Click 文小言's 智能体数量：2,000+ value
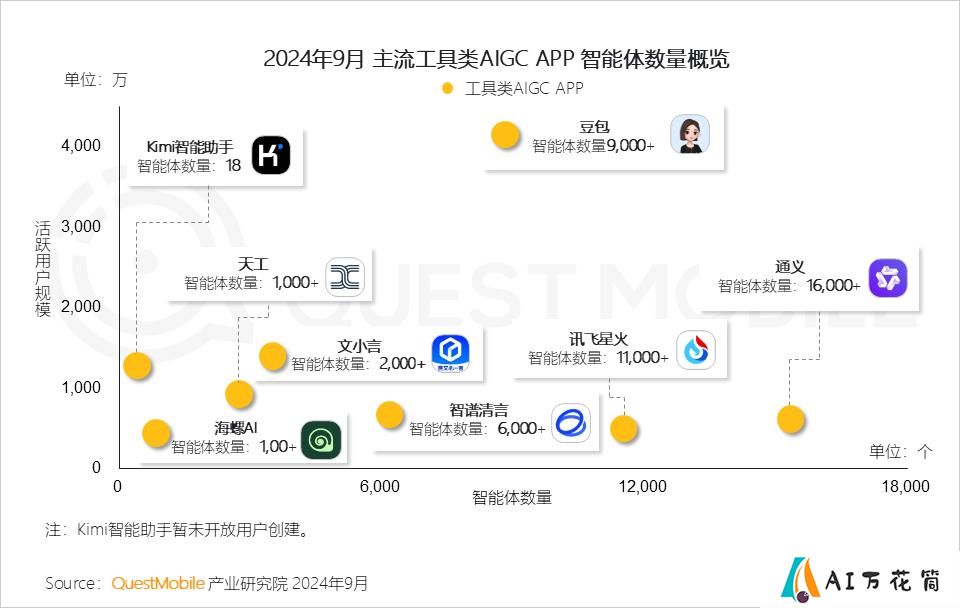The height and width of the screenshot is (608, 960). pyautogui.click(x=358, y=364)
